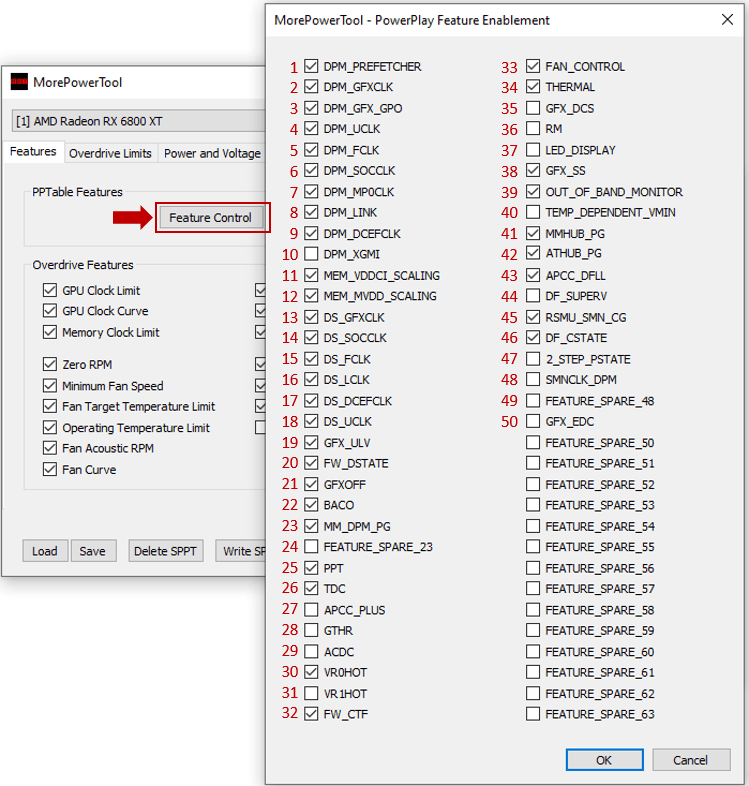Toggle Fan Target Temperature Limit
Screen dimensions: 749x786
click(x=50, y=406)
